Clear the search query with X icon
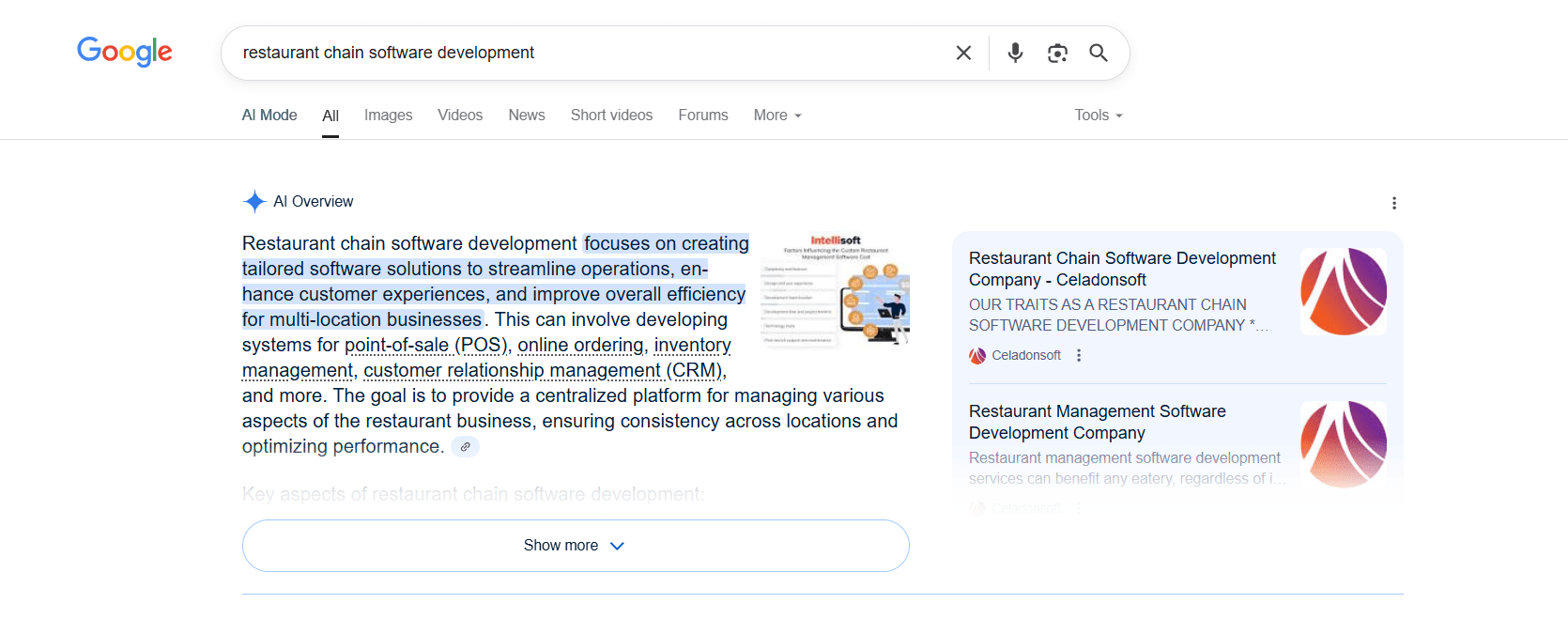Screen dimensions: 1568x619 (963, 53)
